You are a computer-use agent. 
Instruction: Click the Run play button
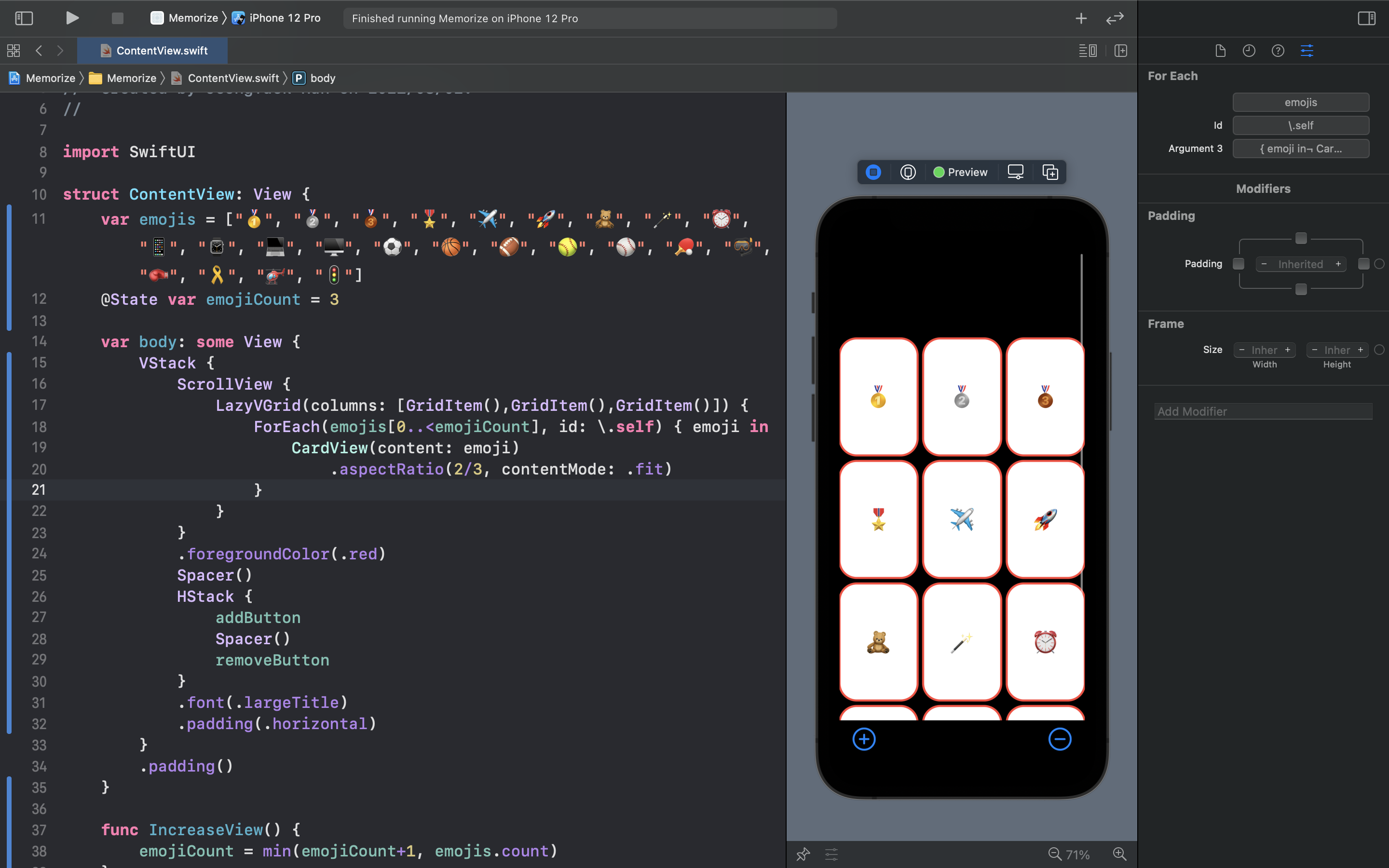(x=72, y=18)
